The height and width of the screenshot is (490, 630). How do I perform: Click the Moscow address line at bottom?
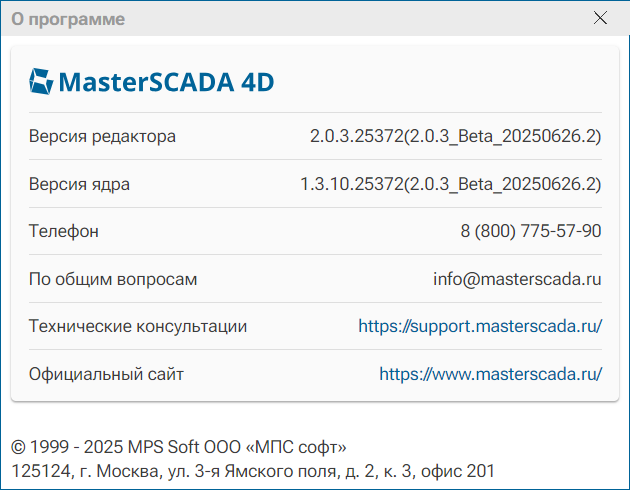253,471
